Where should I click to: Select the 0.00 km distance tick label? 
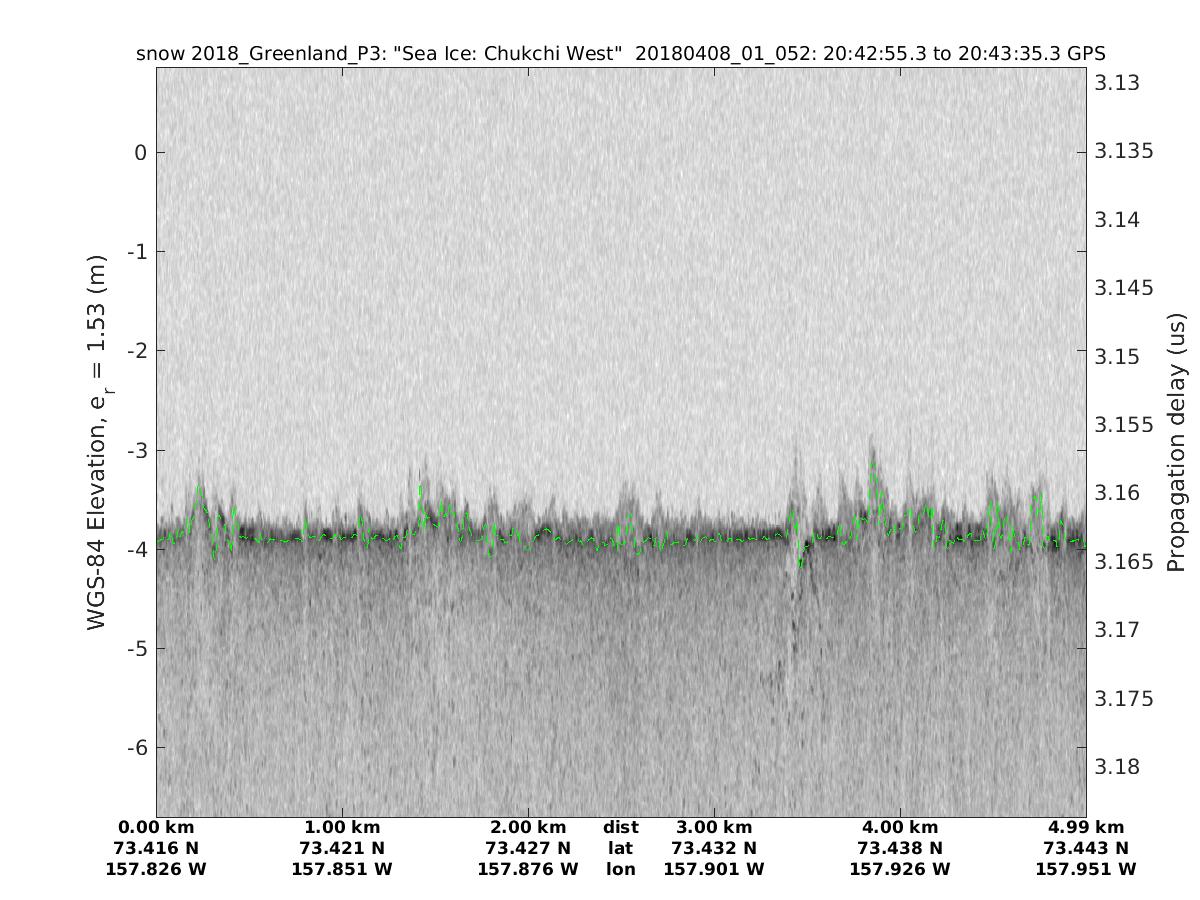pos(156,827)
